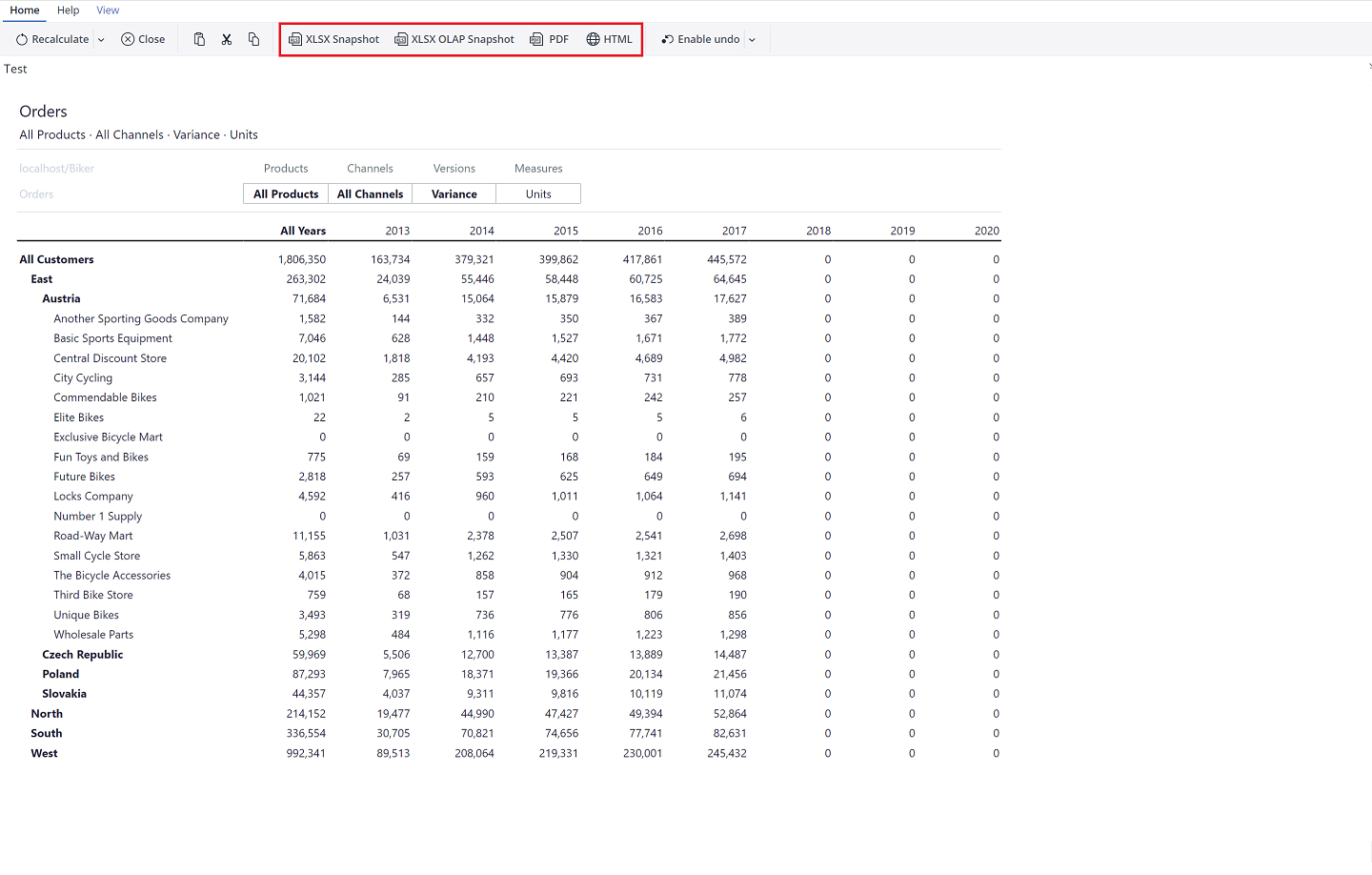This screenshot has height=875, width=1372.
Task: Click the Cut scissors icon
Action: [227, 39]
